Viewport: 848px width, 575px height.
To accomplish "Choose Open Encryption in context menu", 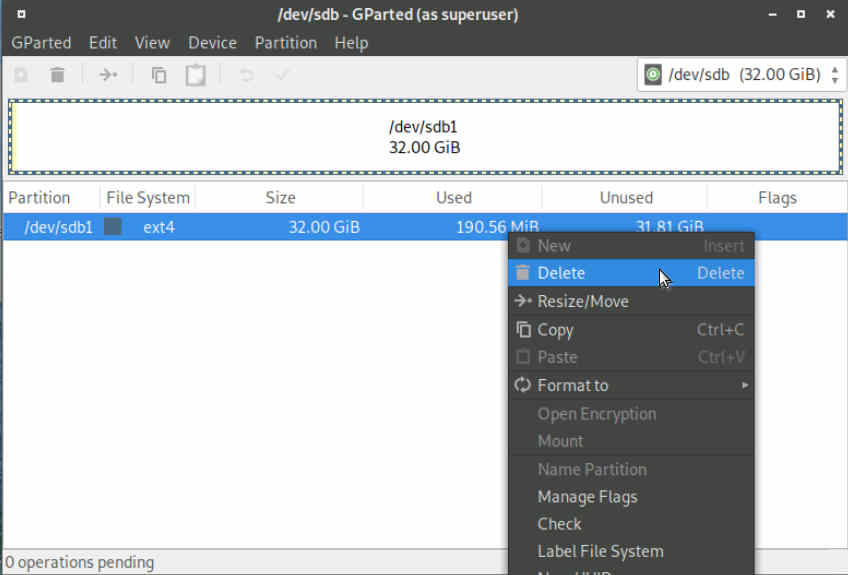I will tap(631, 414).
